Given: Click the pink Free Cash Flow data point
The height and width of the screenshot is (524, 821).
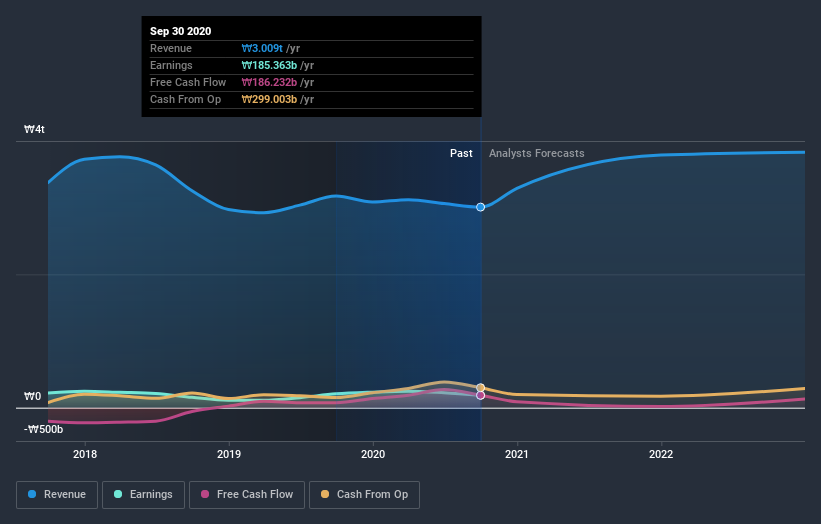Looking at the screenshot, I should pyautogui.click(x=480, y=395).
